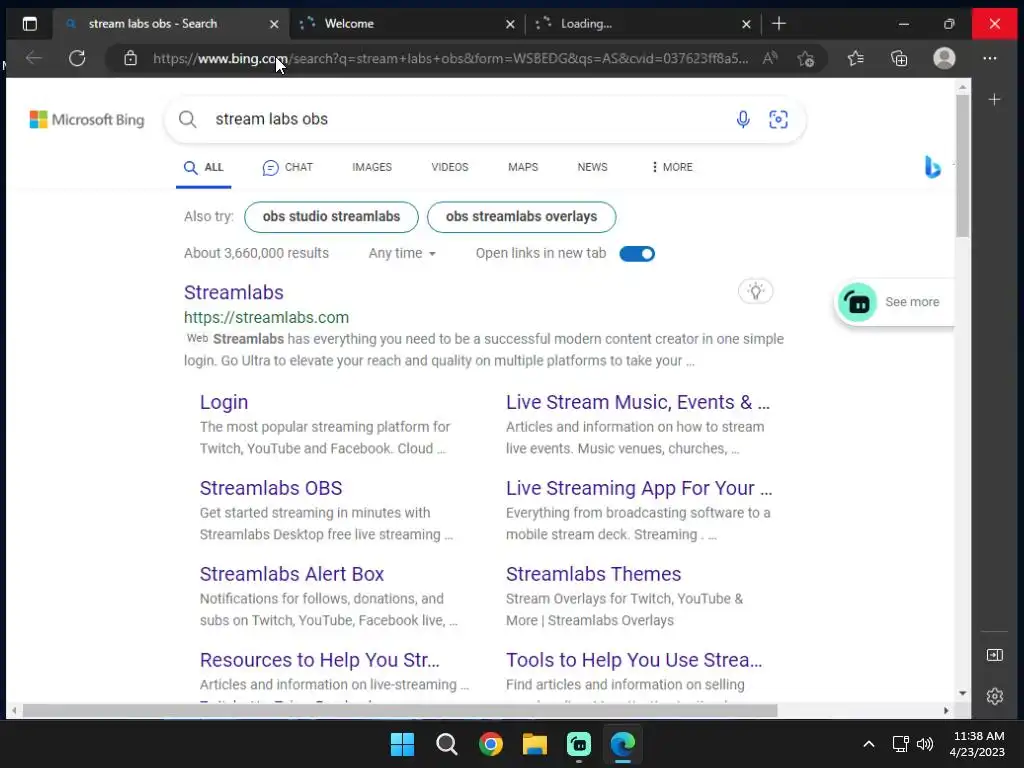Click the address bar URL

tap(451, 58)
